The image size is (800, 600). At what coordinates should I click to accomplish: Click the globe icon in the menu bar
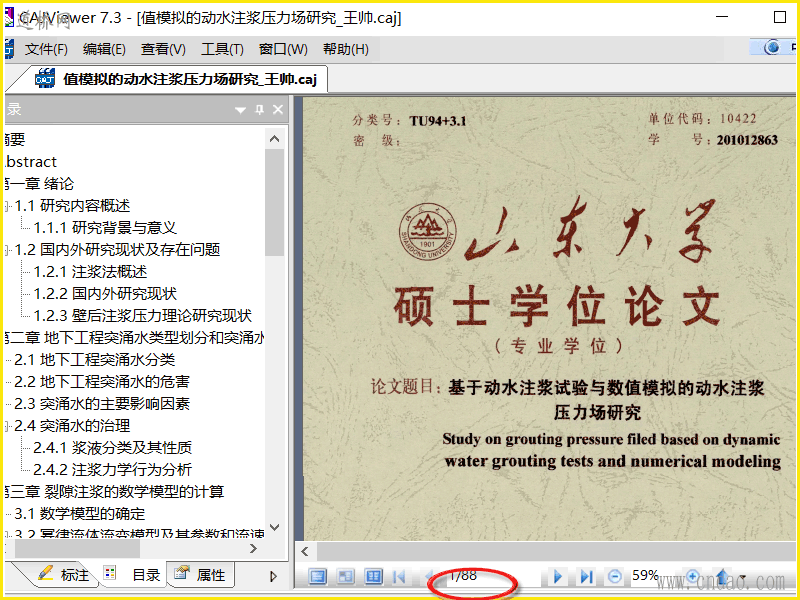[x=772, y=47]
